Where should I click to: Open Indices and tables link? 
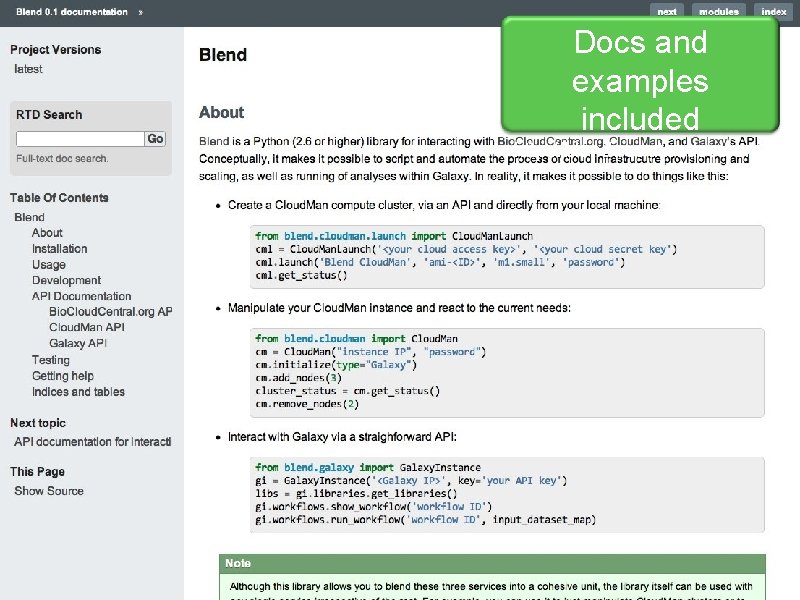pyautogui.click(x=78, y=392)
